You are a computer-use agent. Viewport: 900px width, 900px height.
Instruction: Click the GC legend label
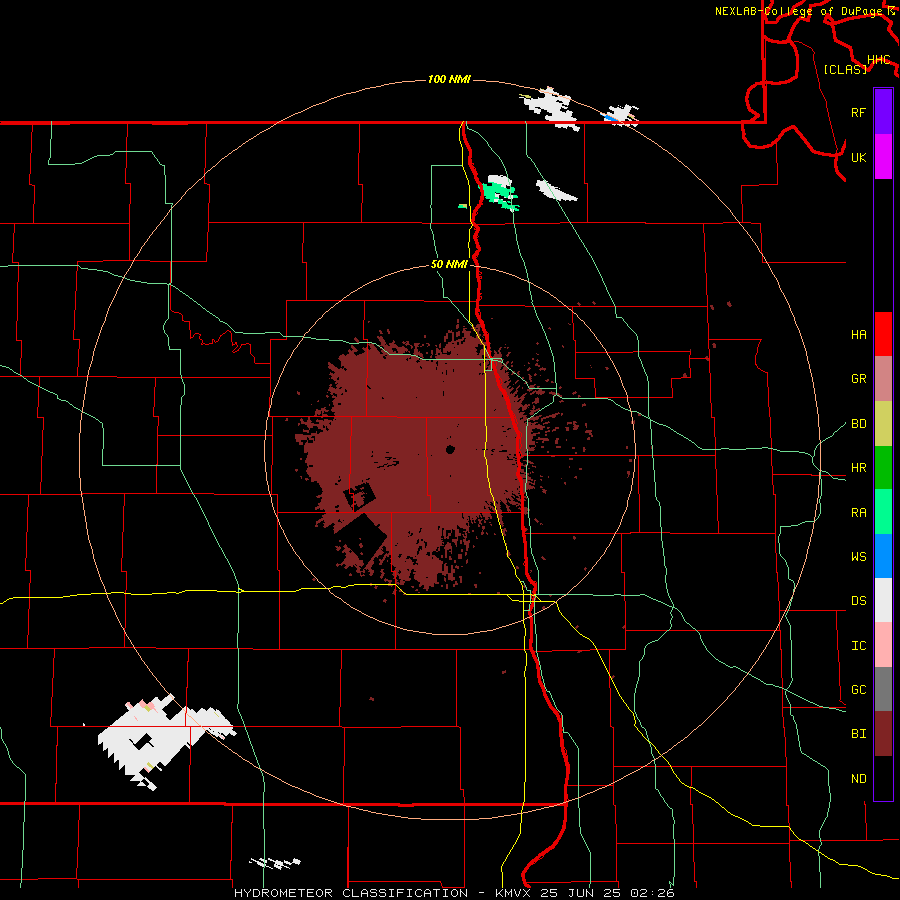(858, 690)
